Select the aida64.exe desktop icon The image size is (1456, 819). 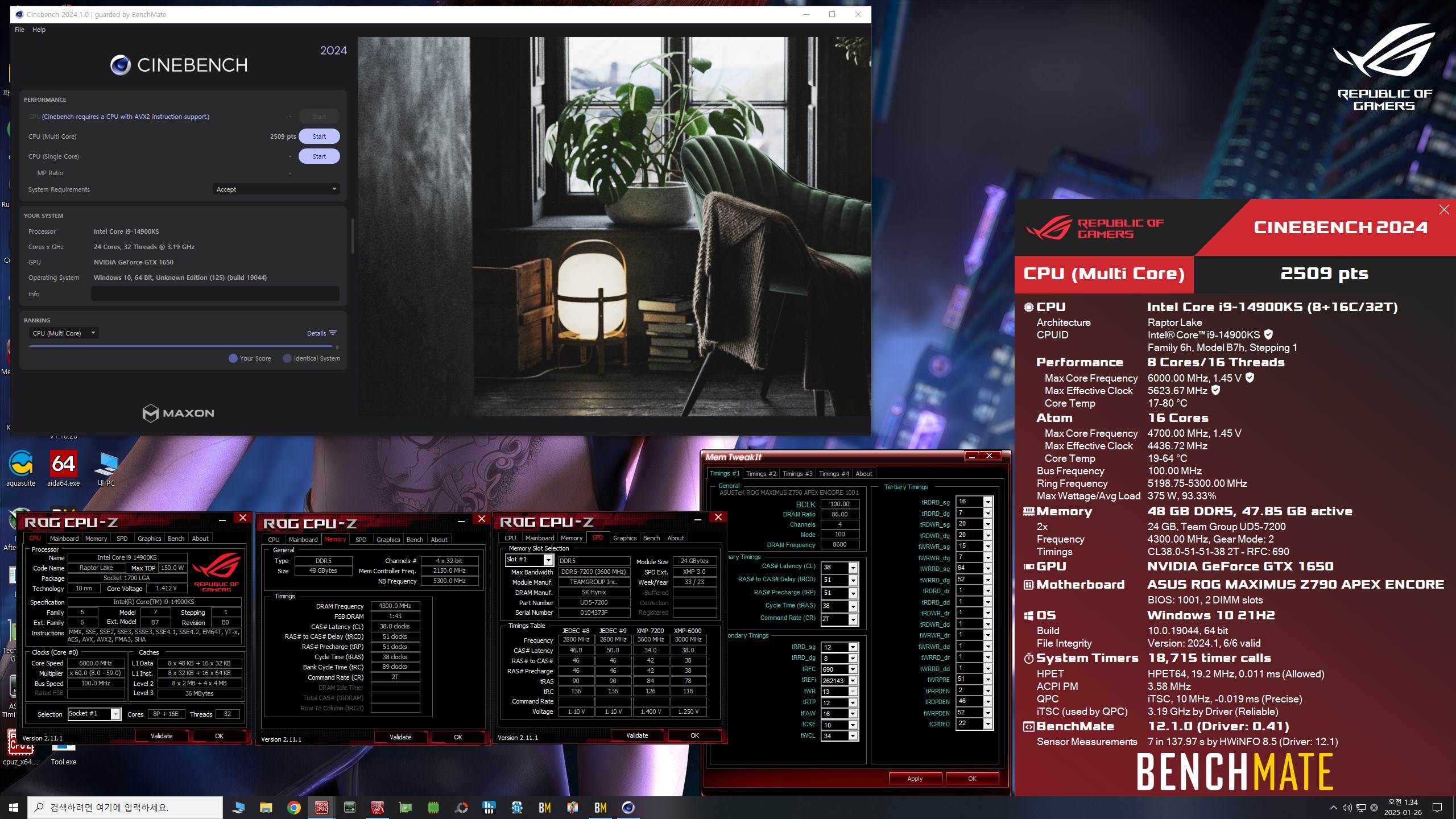[x=63, y=469]
